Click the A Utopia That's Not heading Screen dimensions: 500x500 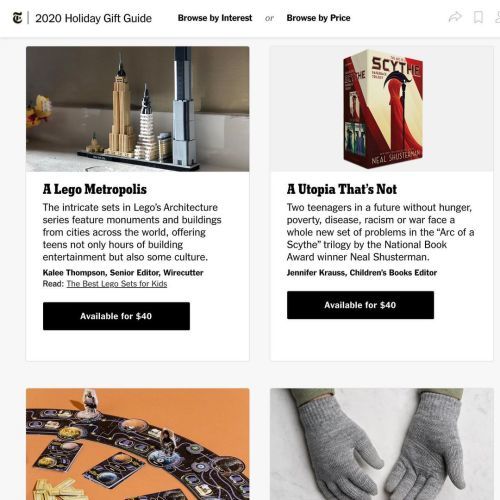(342, 189)
